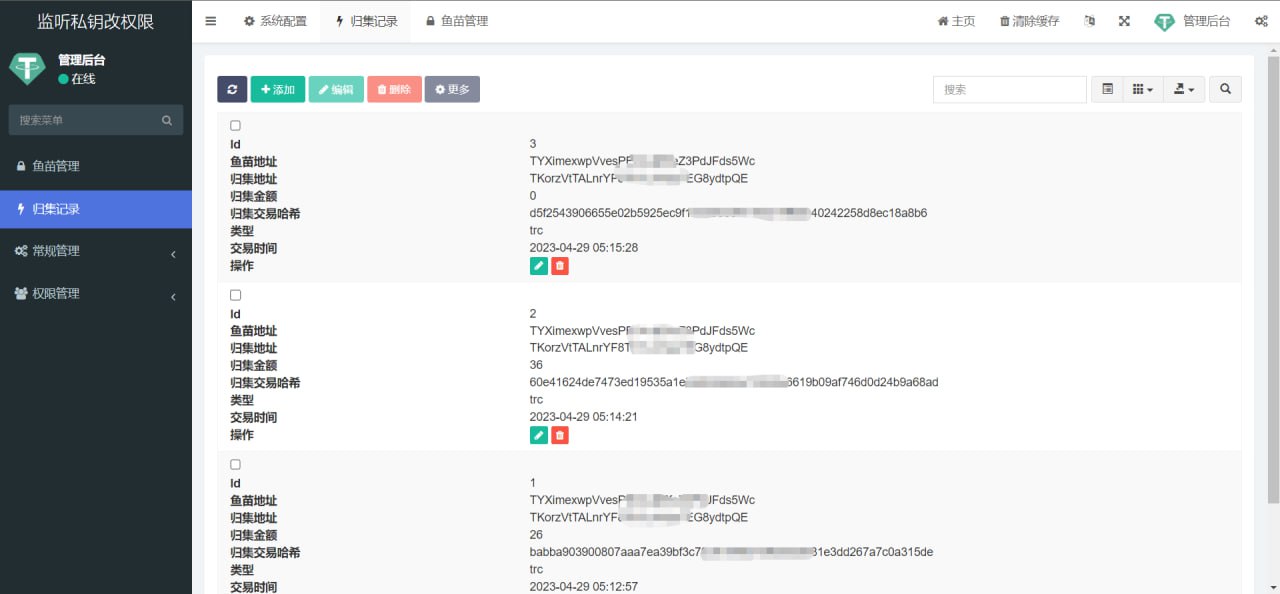This screenshot has height=594, width=1280.
Task: Expand the 常规管理 sidebar menu
Action: tap(95, 251)
